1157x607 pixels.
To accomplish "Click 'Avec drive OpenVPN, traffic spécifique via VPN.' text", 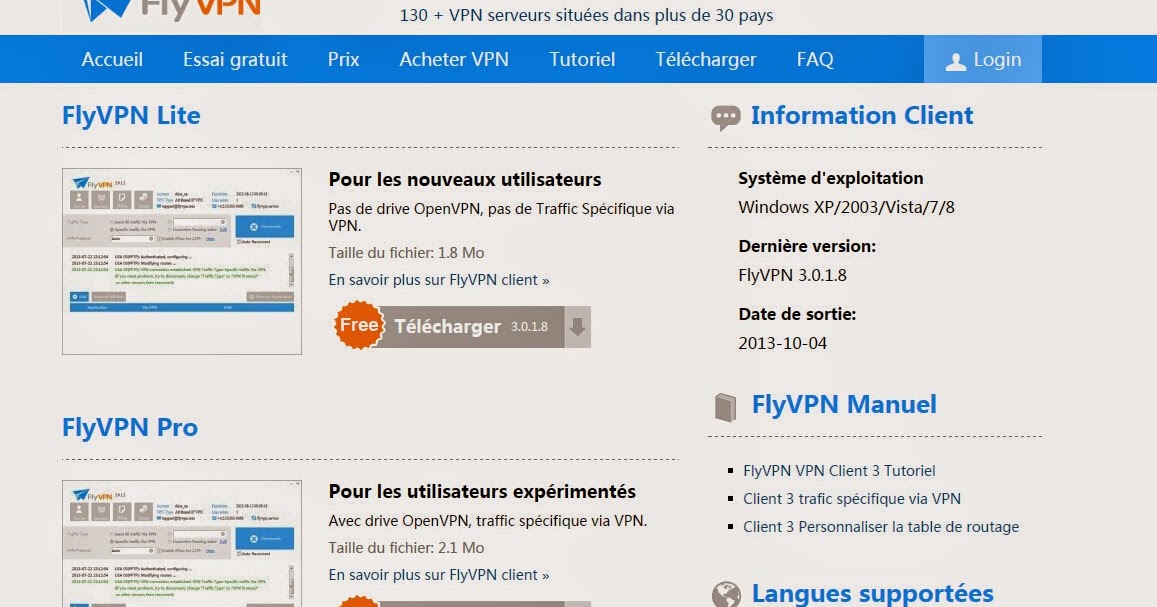I will click(x=488, y=521).
